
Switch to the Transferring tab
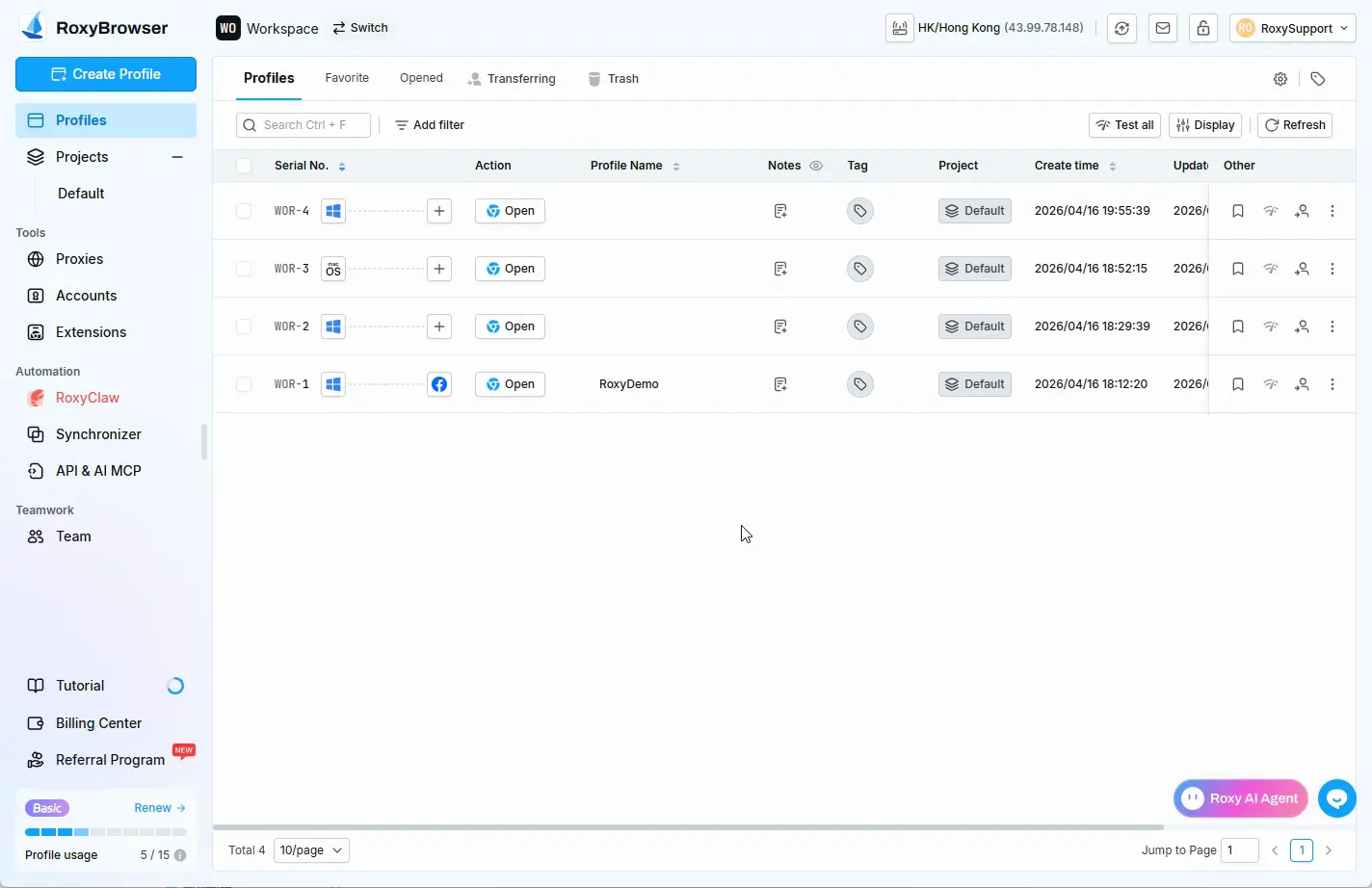click(512, 79)
